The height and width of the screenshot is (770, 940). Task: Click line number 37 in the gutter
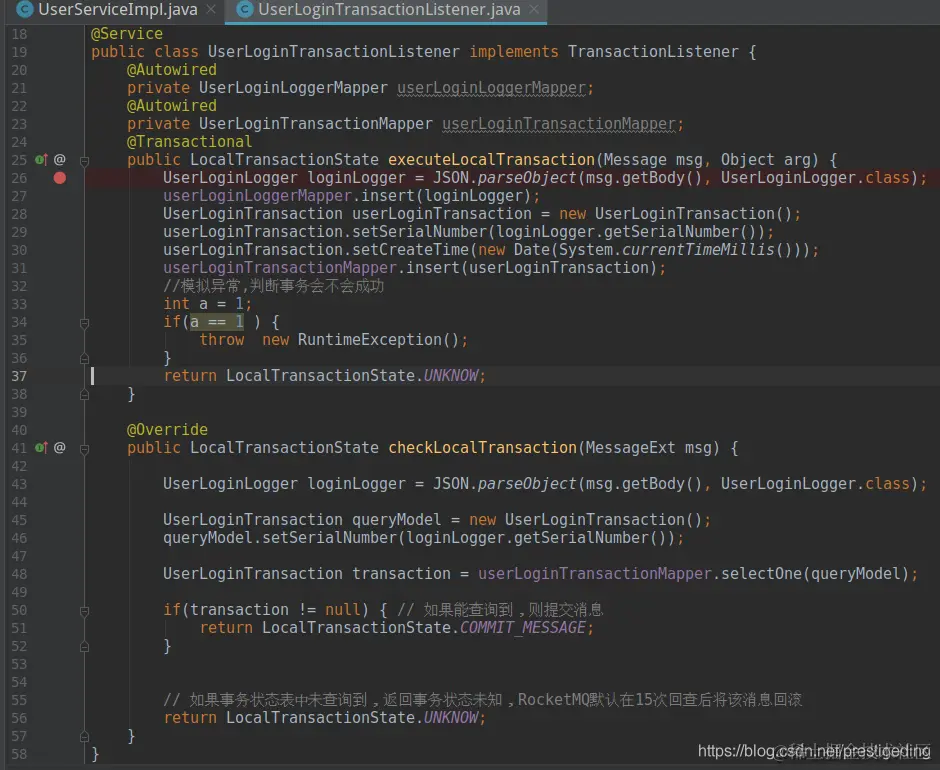click(x=19, y=376)
